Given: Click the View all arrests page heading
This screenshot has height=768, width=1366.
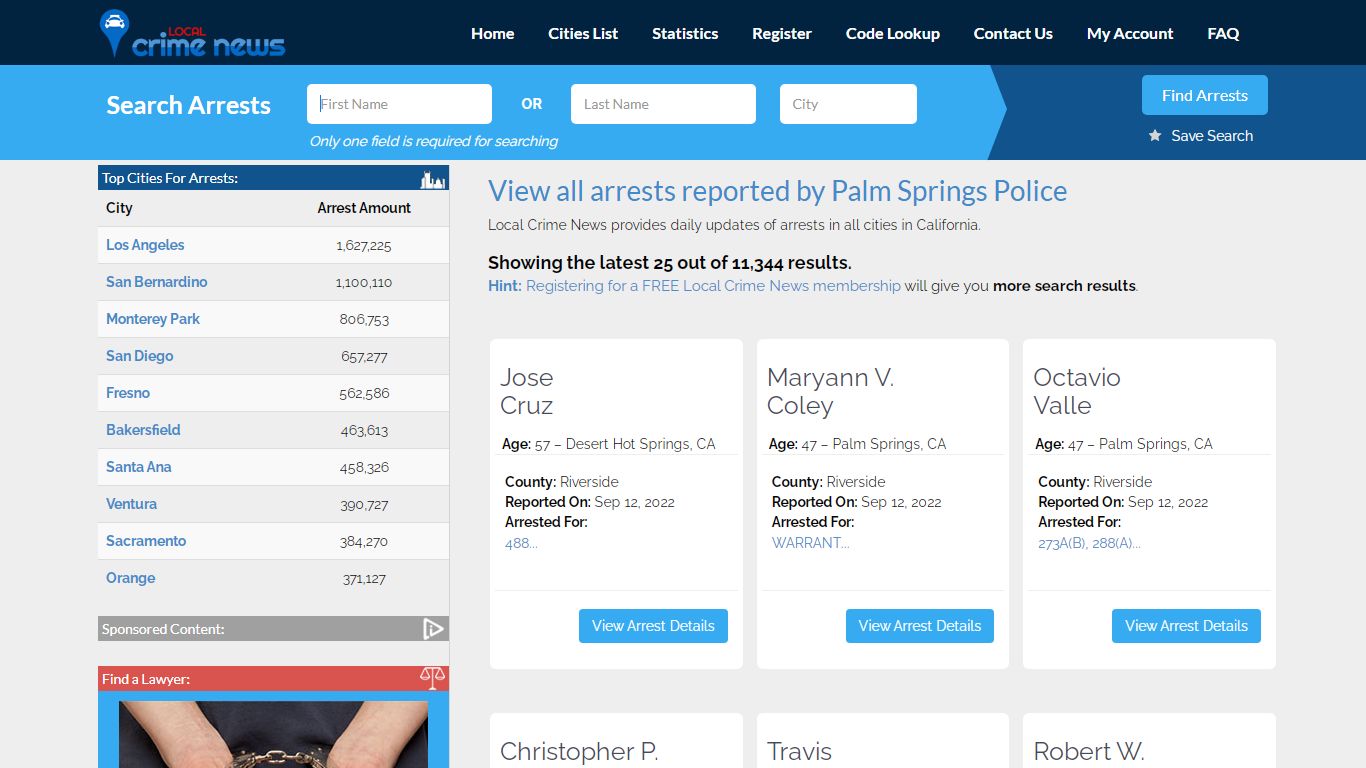Looking at the screenshot, I should click(777, 191).
